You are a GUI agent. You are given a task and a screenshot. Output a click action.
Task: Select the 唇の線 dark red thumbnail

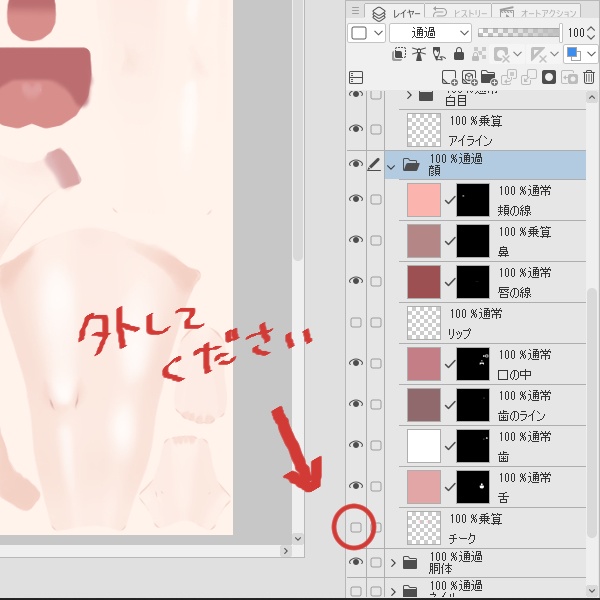[x=424, y=282]
